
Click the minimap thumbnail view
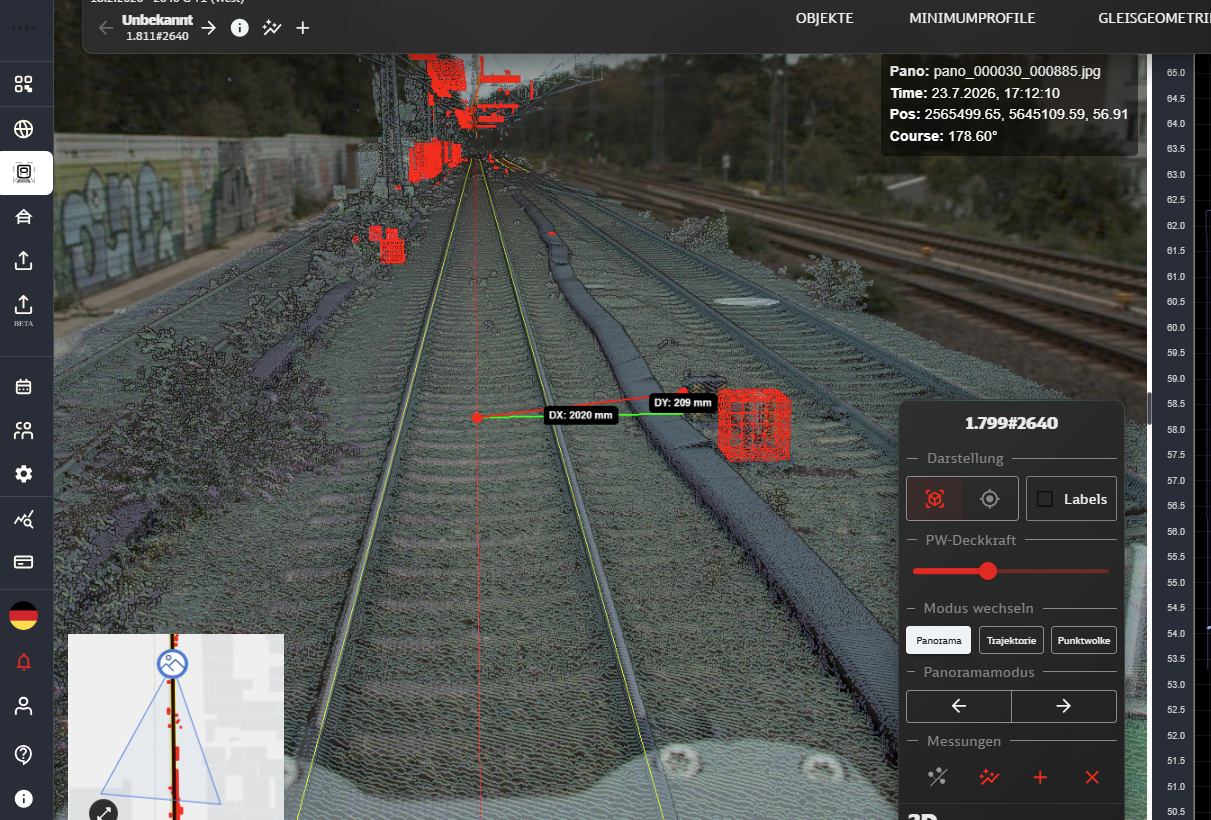coord(176,727)
